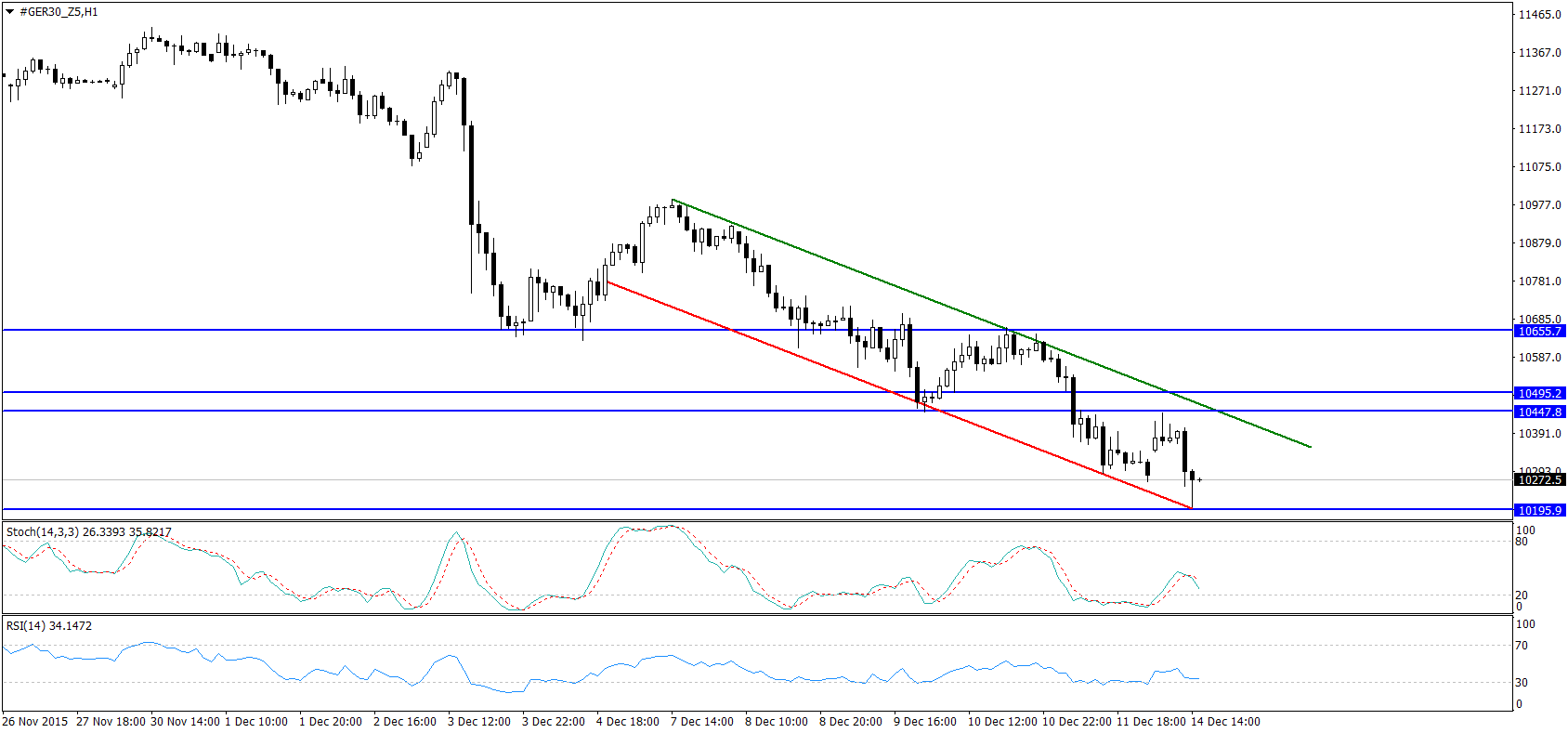Select the red descending trendline

[x=898, y=394]
